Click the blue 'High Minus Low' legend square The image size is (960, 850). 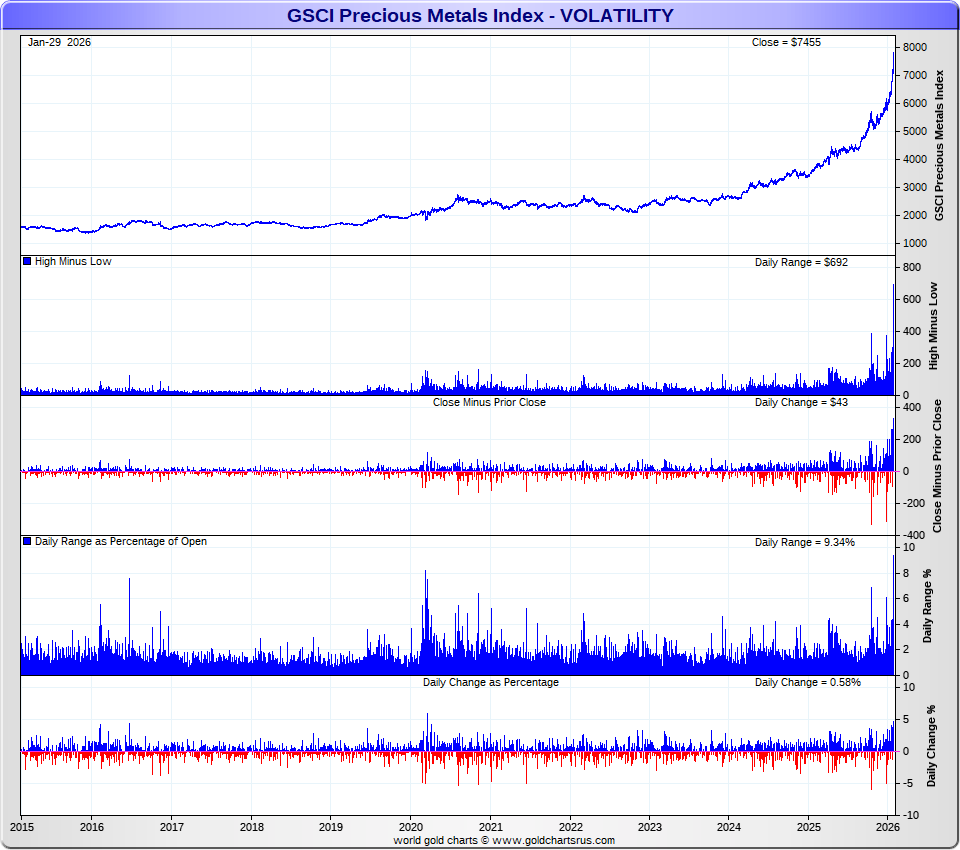coord(27,261)
